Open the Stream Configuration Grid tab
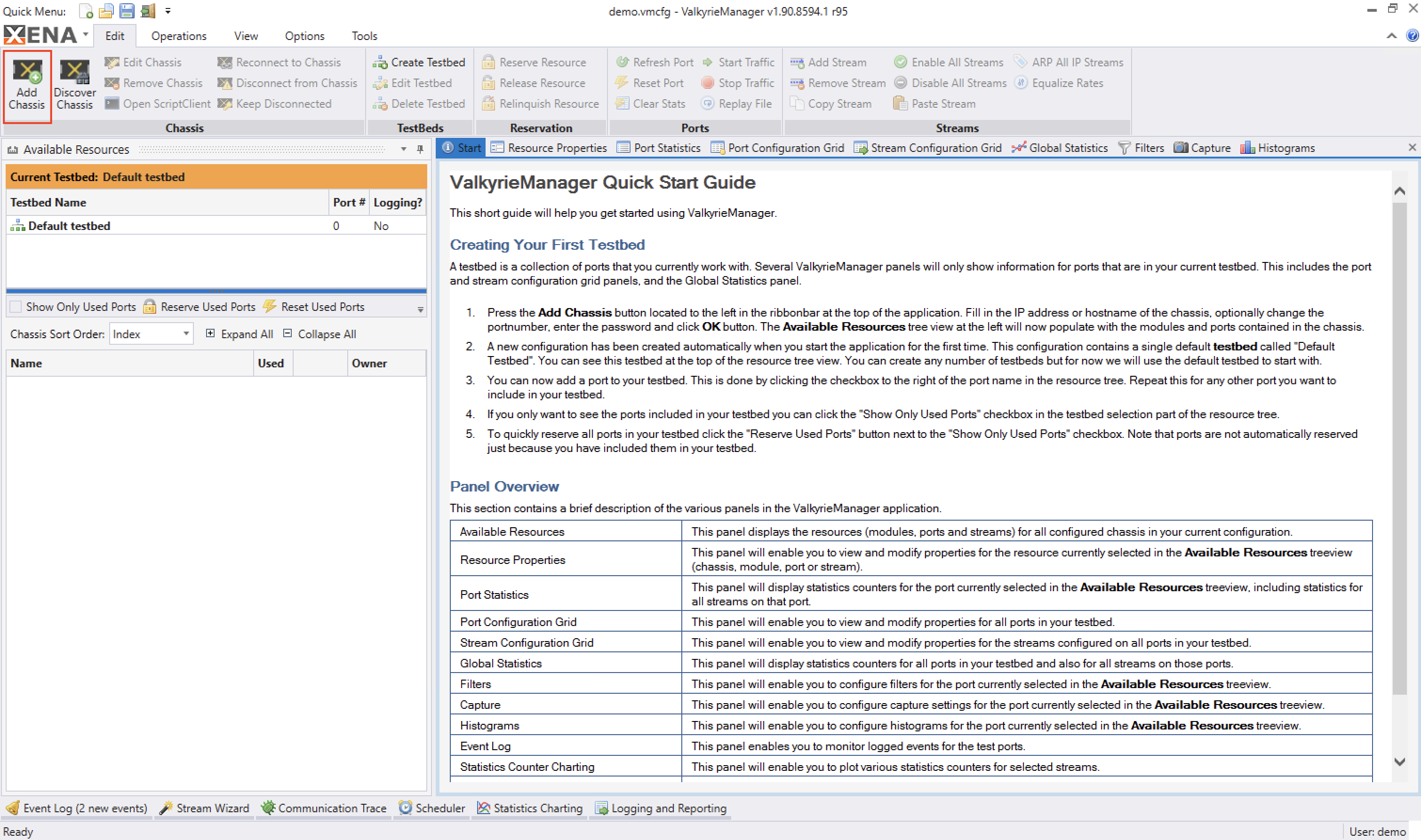Image resolution: width=1421 pixels, height=840 pixels. click(927, 148)
